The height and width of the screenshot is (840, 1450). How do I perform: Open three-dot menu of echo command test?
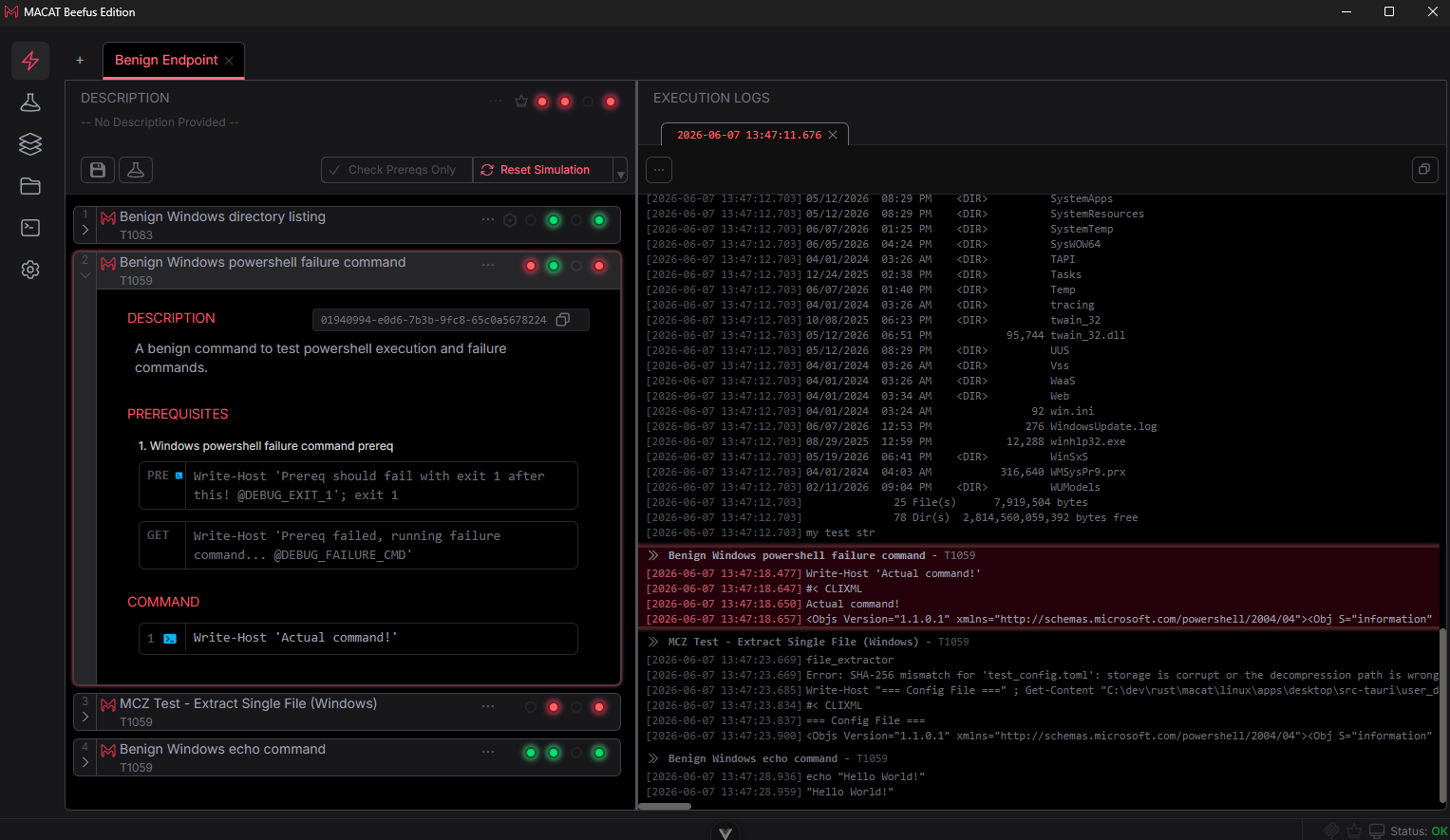click(x=488, y=752)
